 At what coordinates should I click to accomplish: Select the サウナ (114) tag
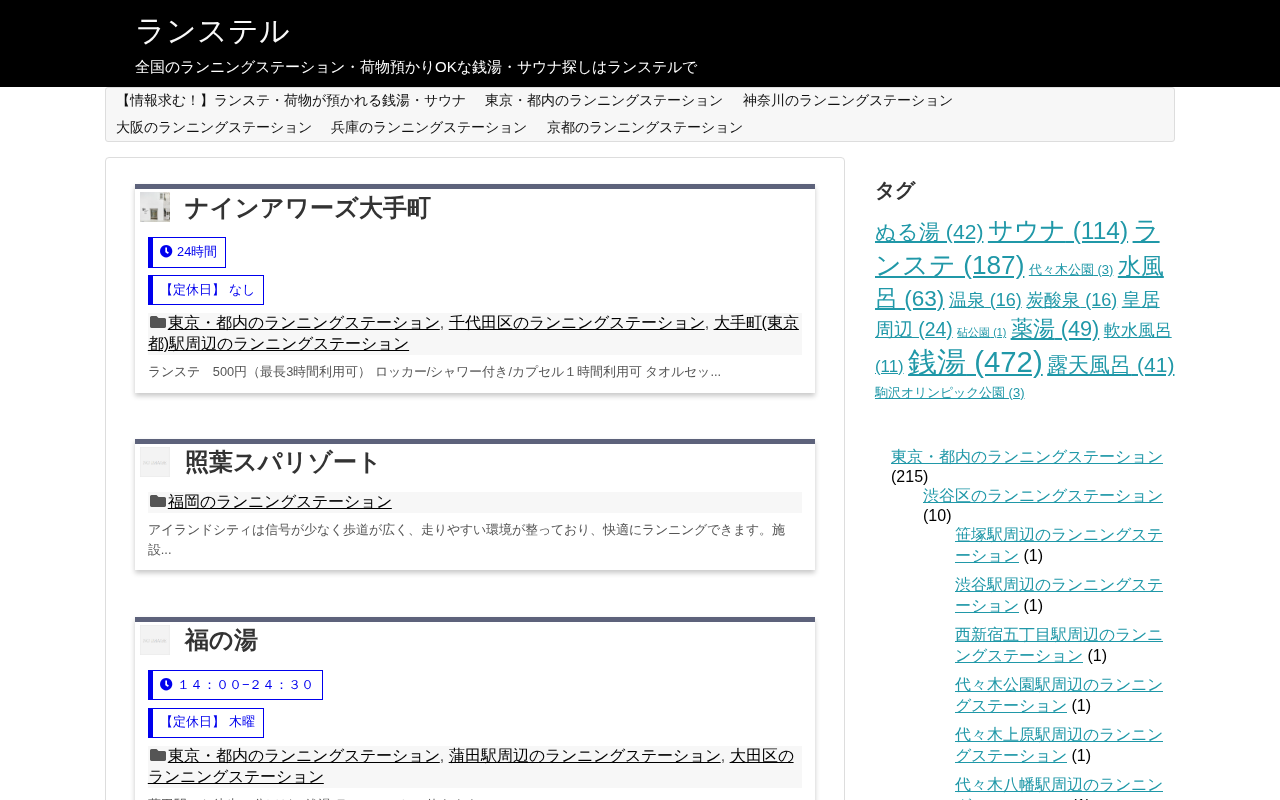click(1058, 231)
